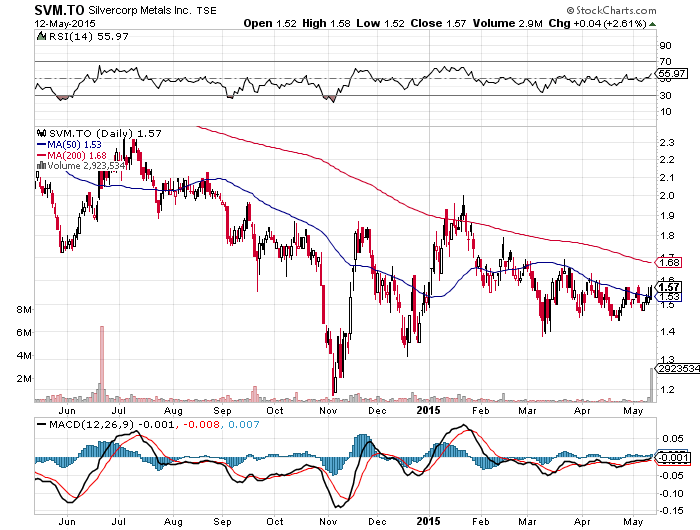This screenshot has width=700, height=530.
Task: Click the High 1.58 value
Action: 326,23
